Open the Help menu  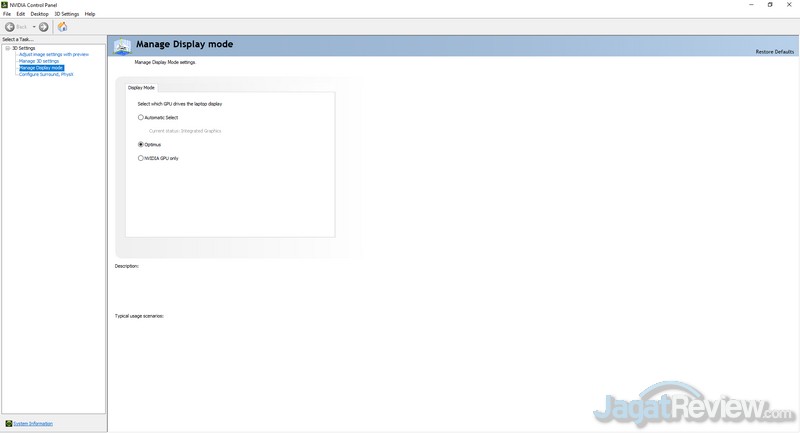[90, 14]
